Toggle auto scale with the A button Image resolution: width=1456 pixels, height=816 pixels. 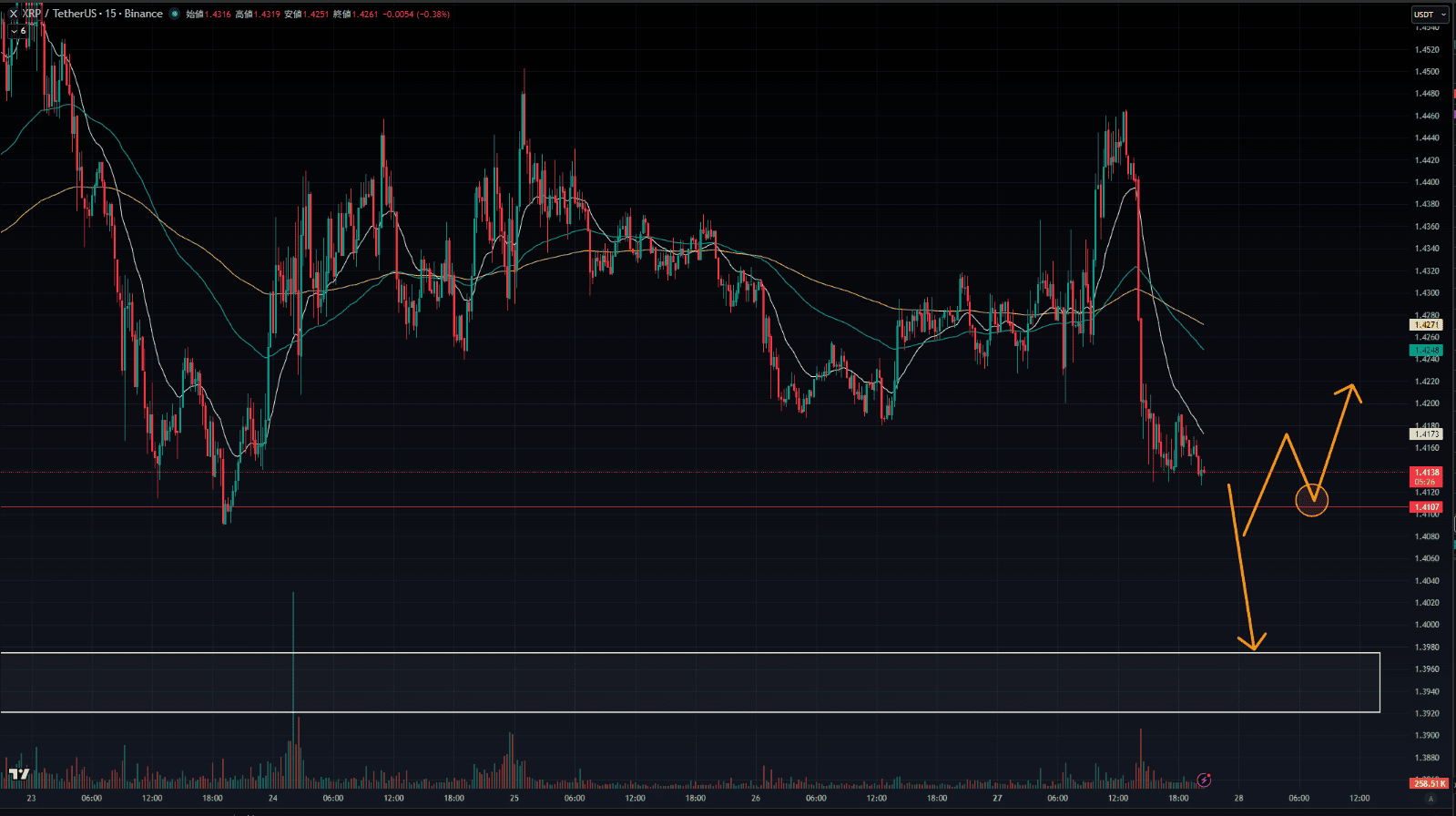click(x=1431, y=799)
